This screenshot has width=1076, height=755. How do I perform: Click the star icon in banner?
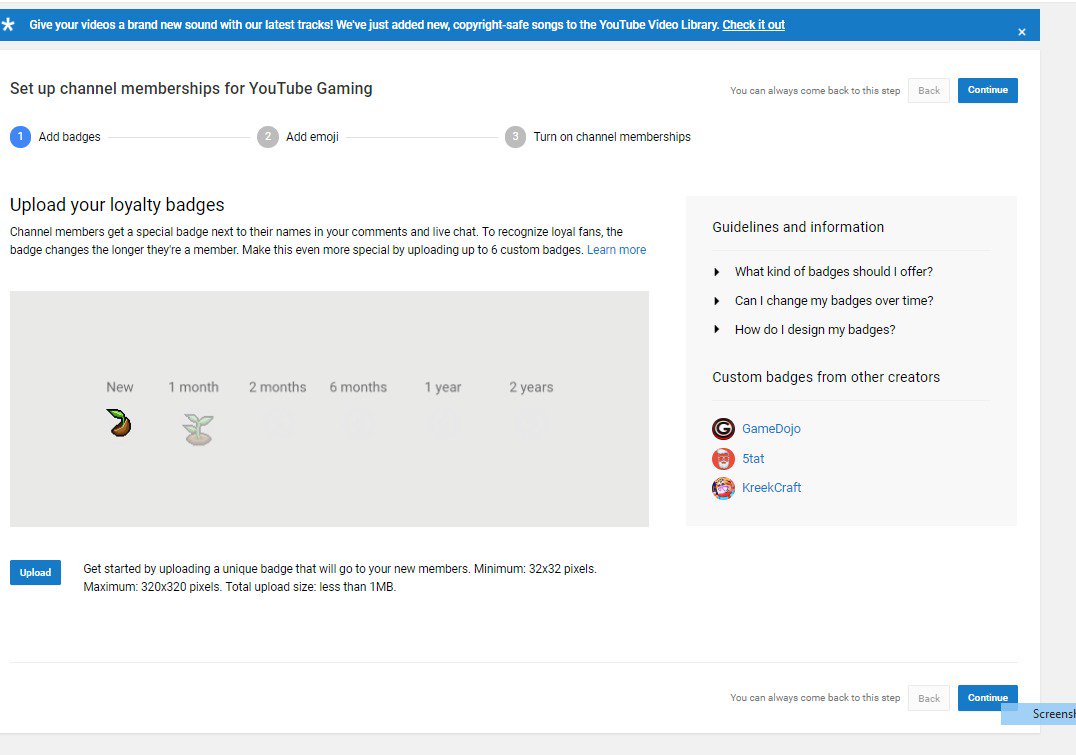pos(8,25)
